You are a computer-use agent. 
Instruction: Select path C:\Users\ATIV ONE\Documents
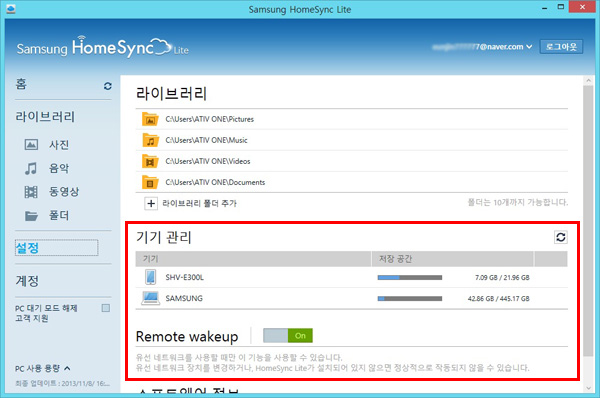tap(215, 183)
